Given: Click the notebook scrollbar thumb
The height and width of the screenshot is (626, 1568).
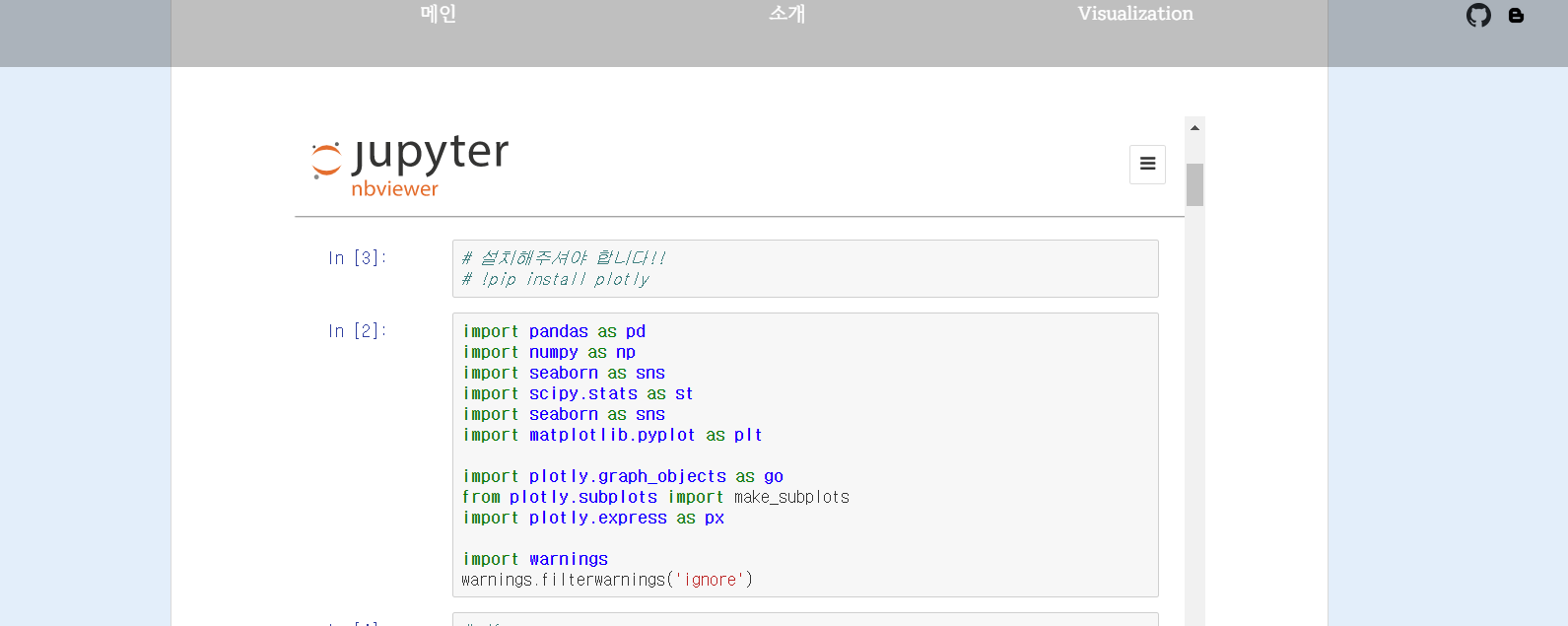Looking at the screenshot, I should [1194, 184].
